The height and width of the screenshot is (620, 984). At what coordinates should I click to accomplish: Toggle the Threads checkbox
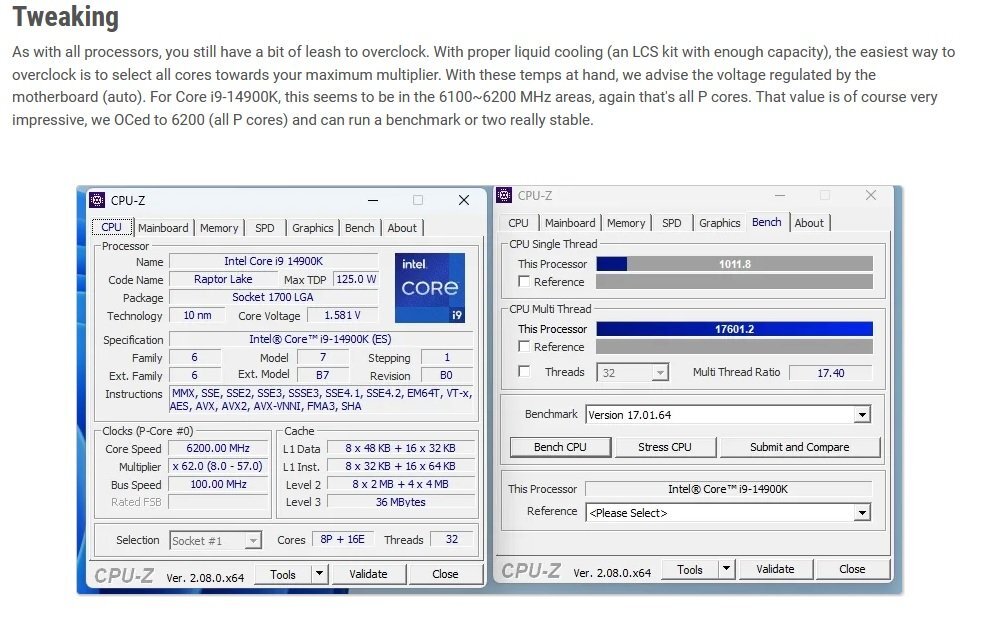click(x=524, y=371)
